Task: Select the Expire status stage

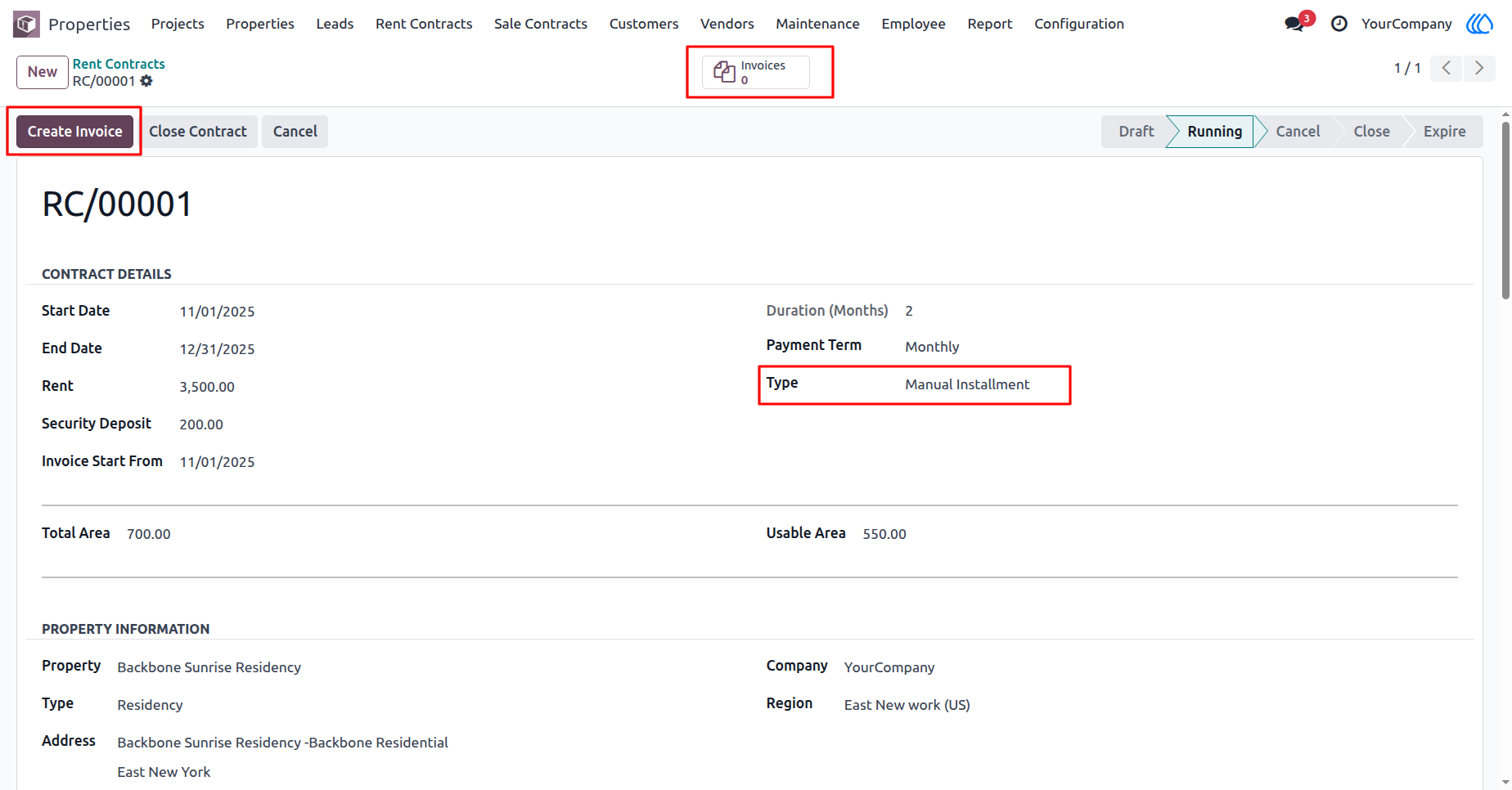Action: point(1444,132)
